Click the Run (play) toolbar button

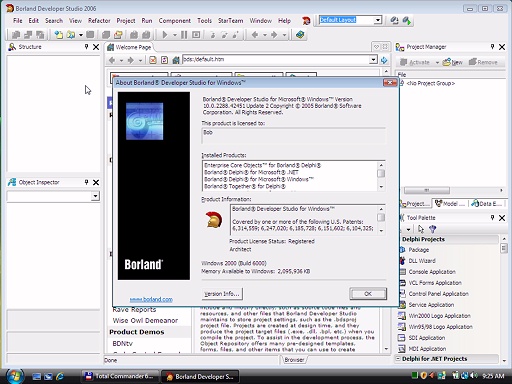[x=165, y=35]
